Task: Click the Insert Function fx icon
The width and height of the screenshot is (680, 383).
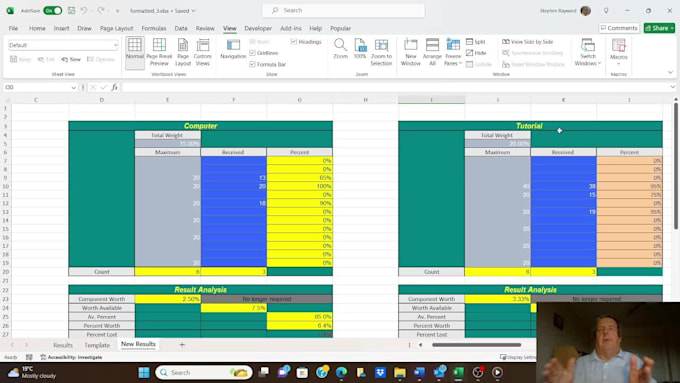Action: 114,87
